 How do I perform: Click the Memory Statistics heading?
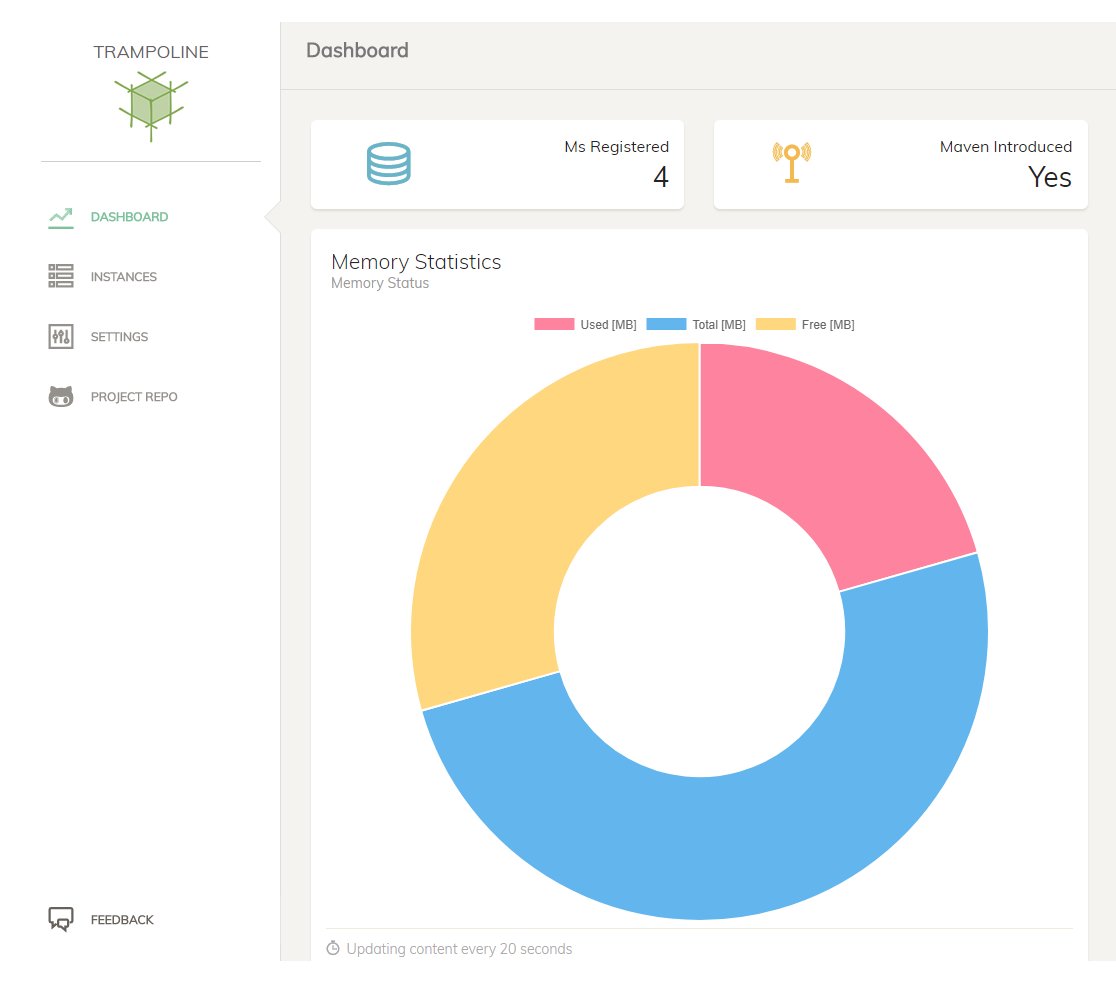point(416,262)
